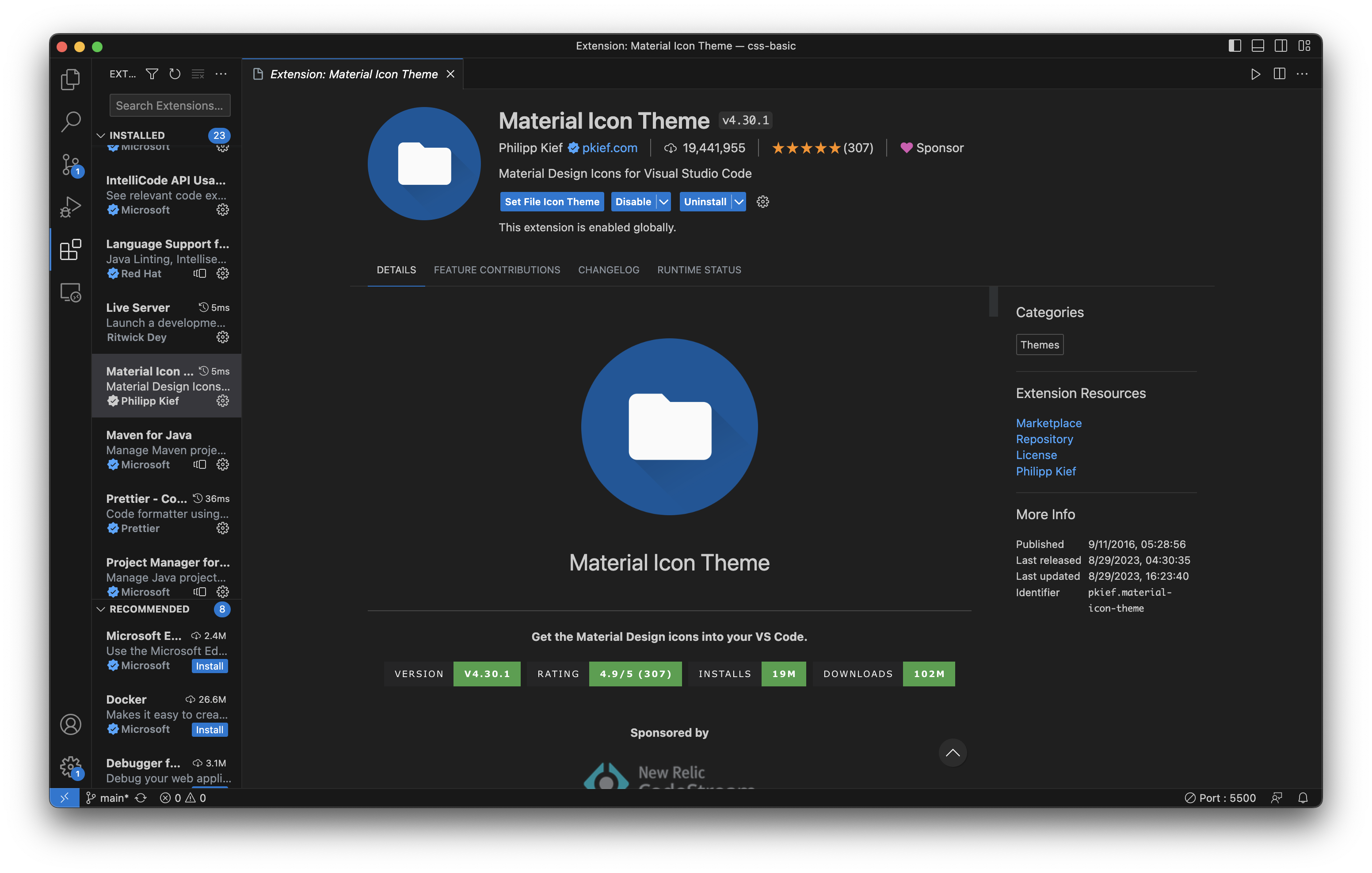1372x873 pixels.
Task: Refresh the extensions list
Action: [175, 73]
